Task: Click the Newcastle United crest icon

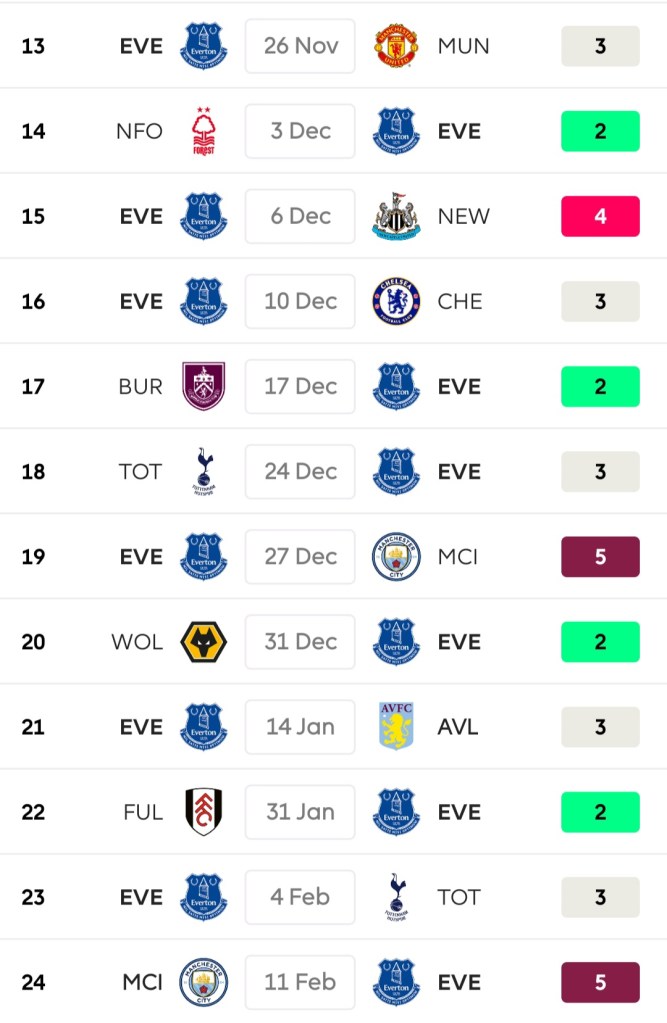Action: pos(396,216)
